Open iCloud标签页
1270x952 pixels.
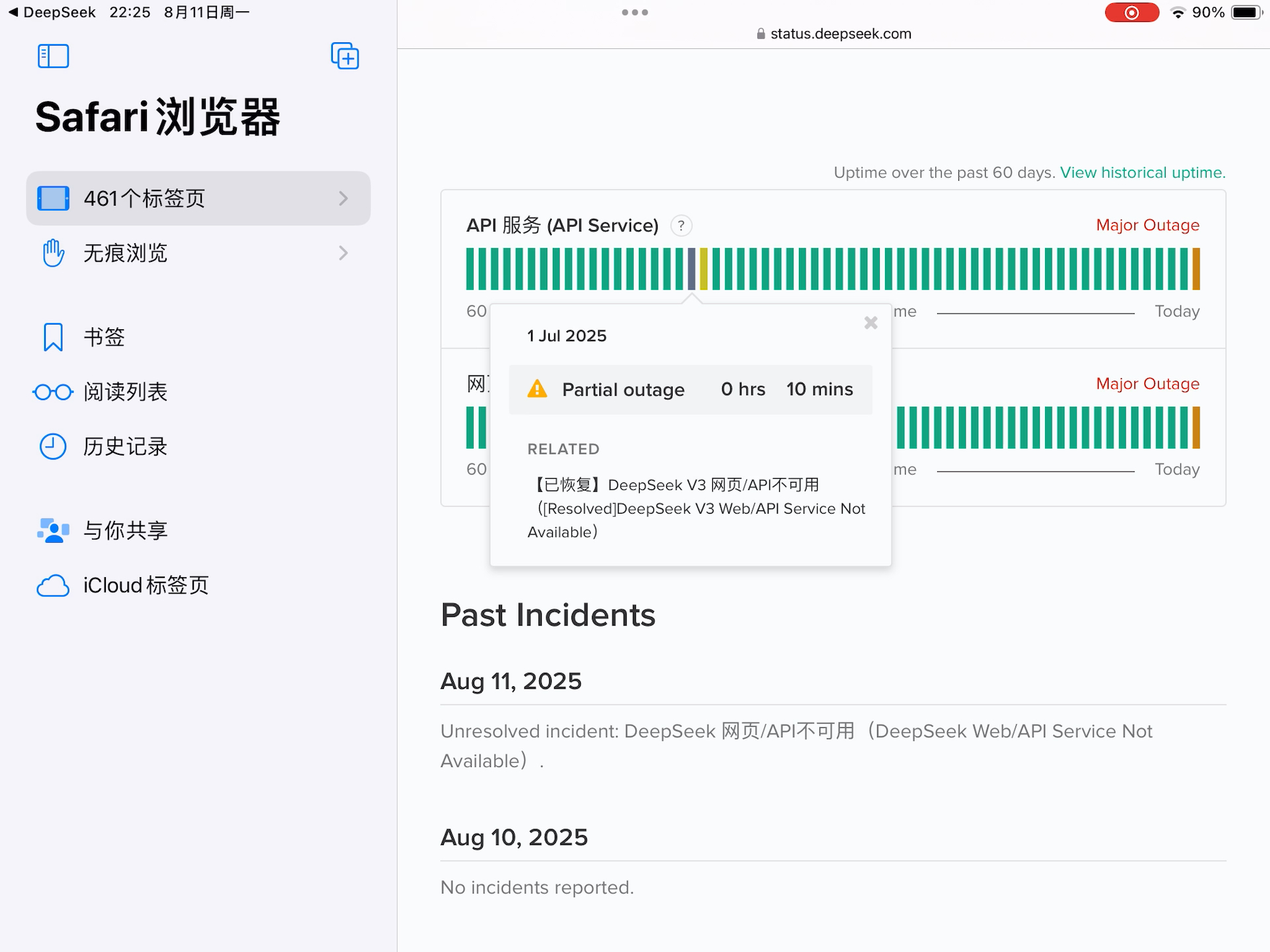tap(198, 585)
